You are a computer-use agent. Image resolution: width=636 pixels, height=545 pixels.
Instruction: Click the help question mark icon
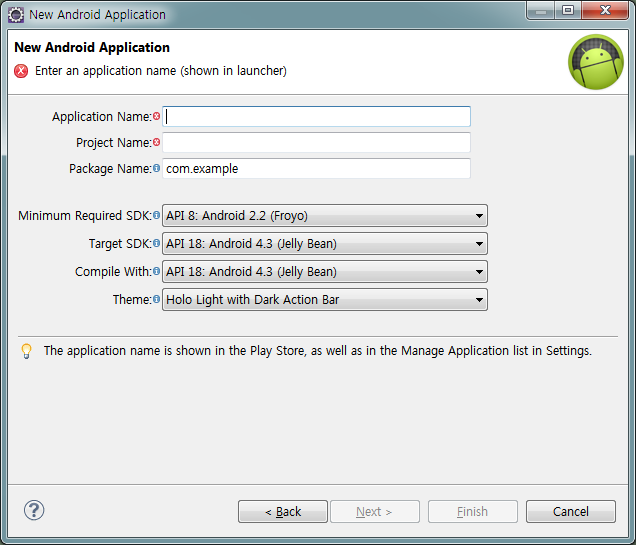point(34,510)
